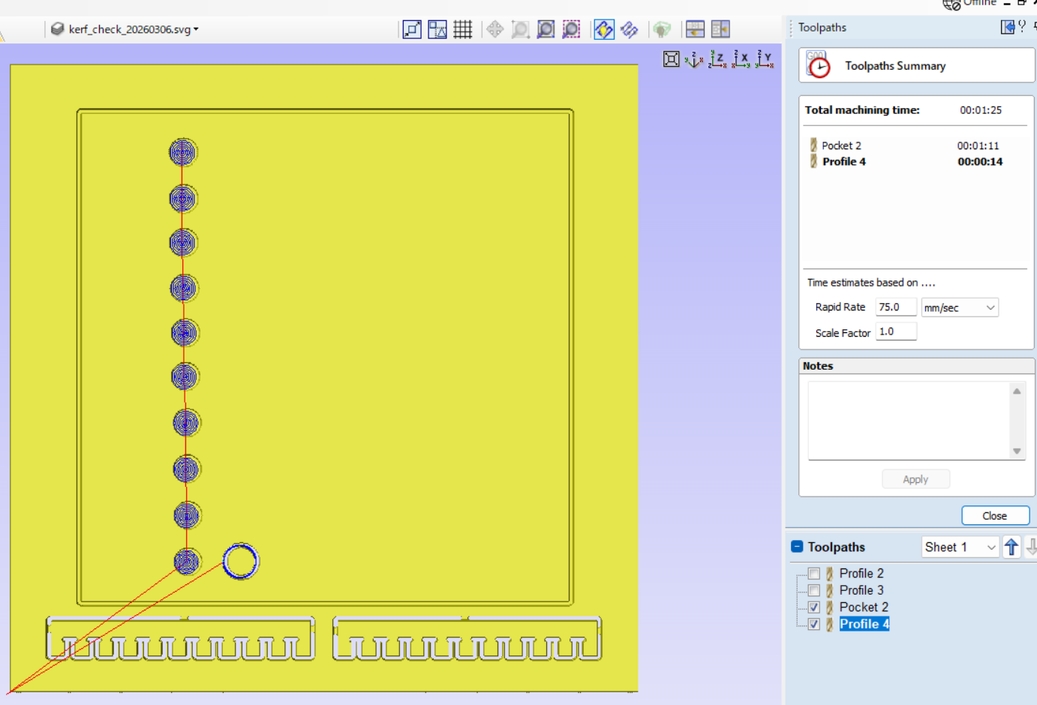Click the Toolpaths panel title
Viewport: 1037px width, 705px height.
822,27
